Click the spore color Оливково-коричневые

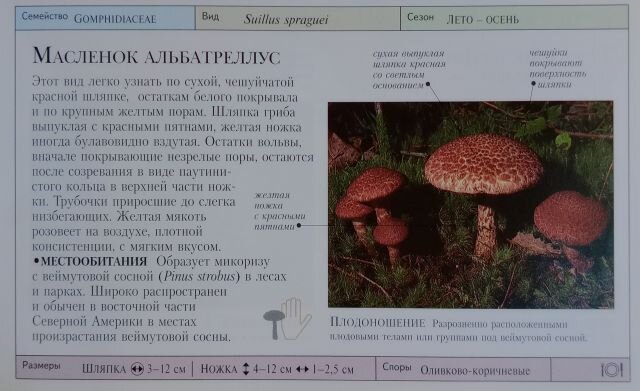coord(475,371)
